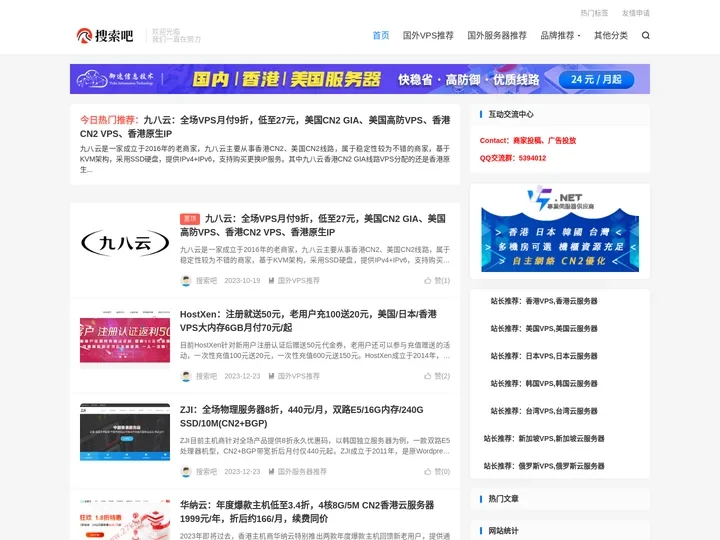
Task: Open ZJI article thumbnail
Action: pyautogui.click(x=125, y=432)
